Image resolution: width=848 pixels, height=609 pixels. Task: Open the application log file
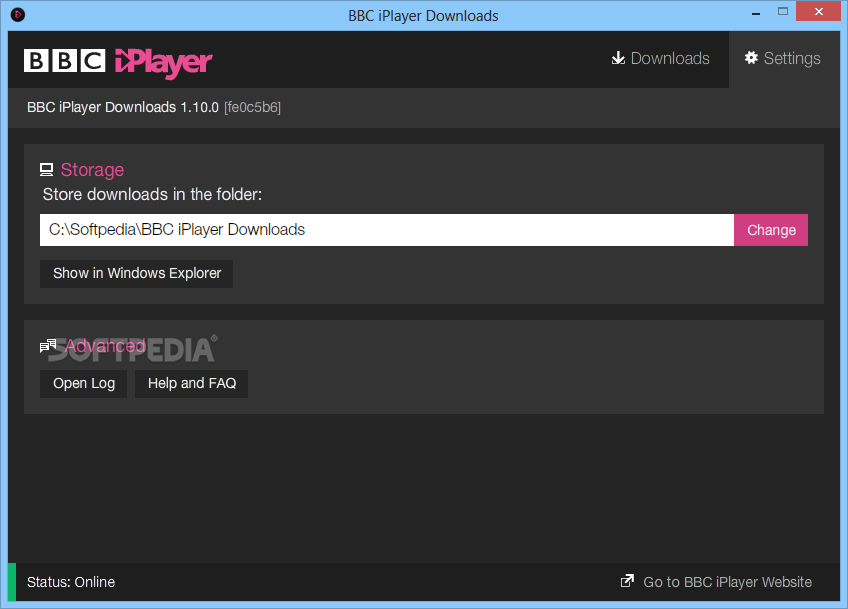coord(83,383)
